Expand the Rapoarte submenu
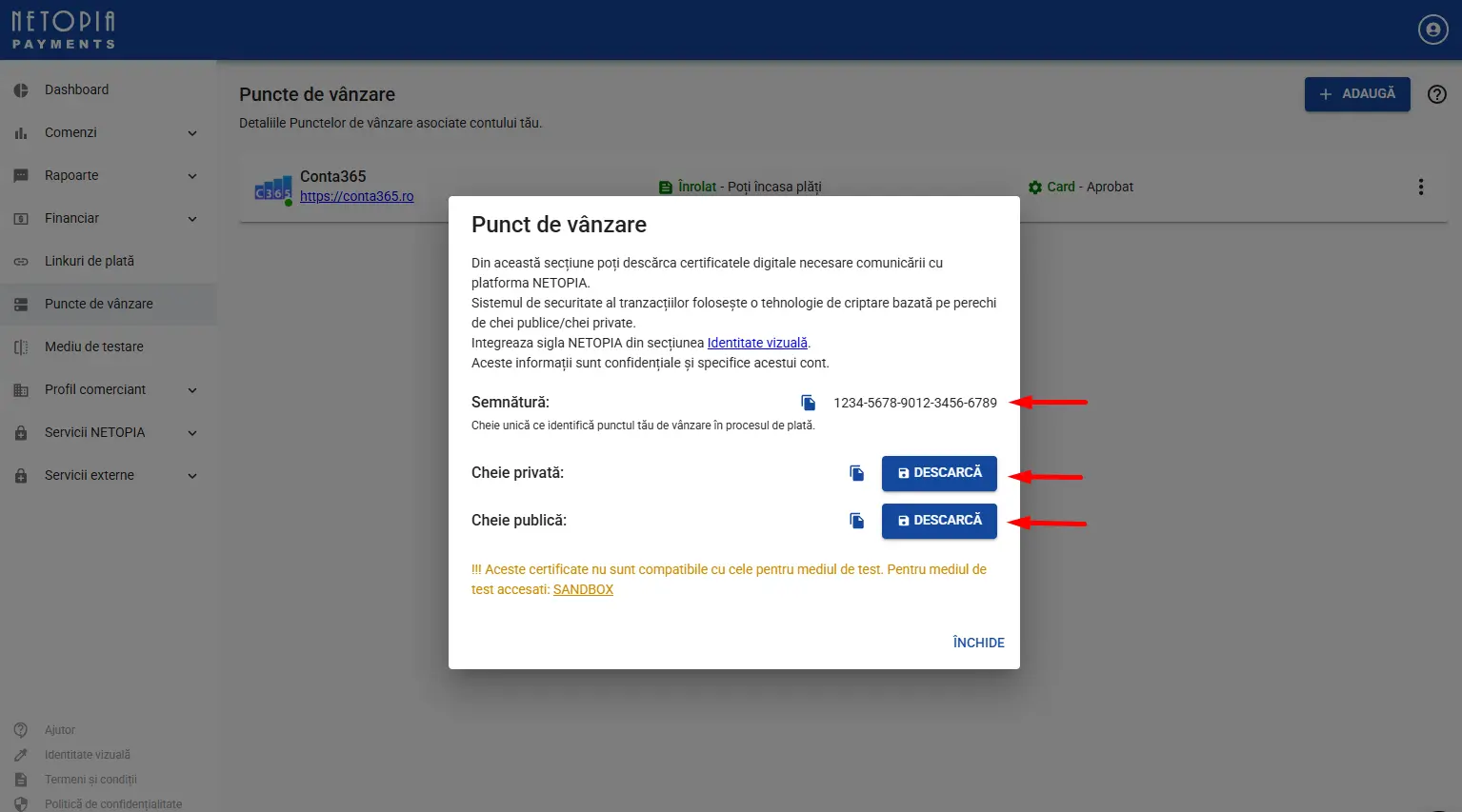This screenshot has height=812, width=1462. point(191,176)
